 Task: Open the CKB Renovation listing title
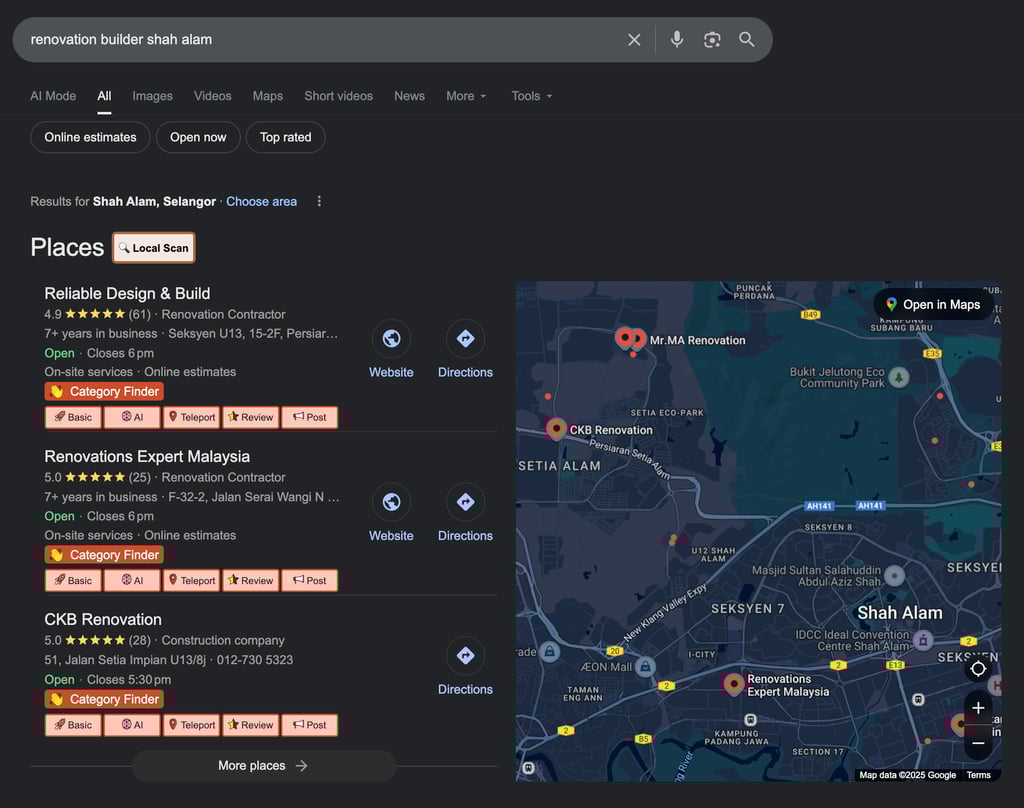click(103, 619)
